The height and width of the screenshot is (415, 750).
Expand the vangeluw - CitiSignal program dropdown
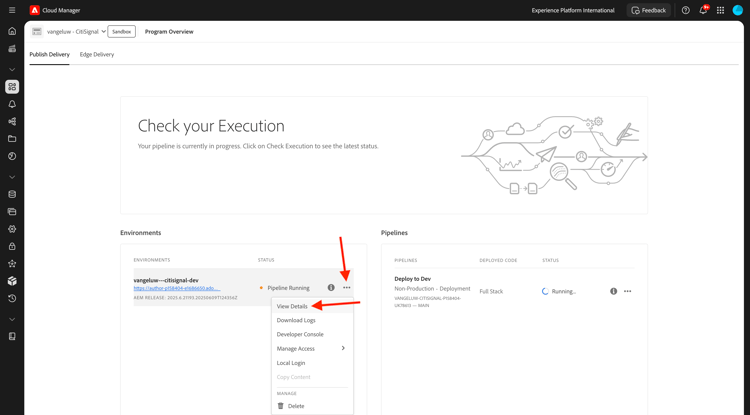[x=103, y=32]
